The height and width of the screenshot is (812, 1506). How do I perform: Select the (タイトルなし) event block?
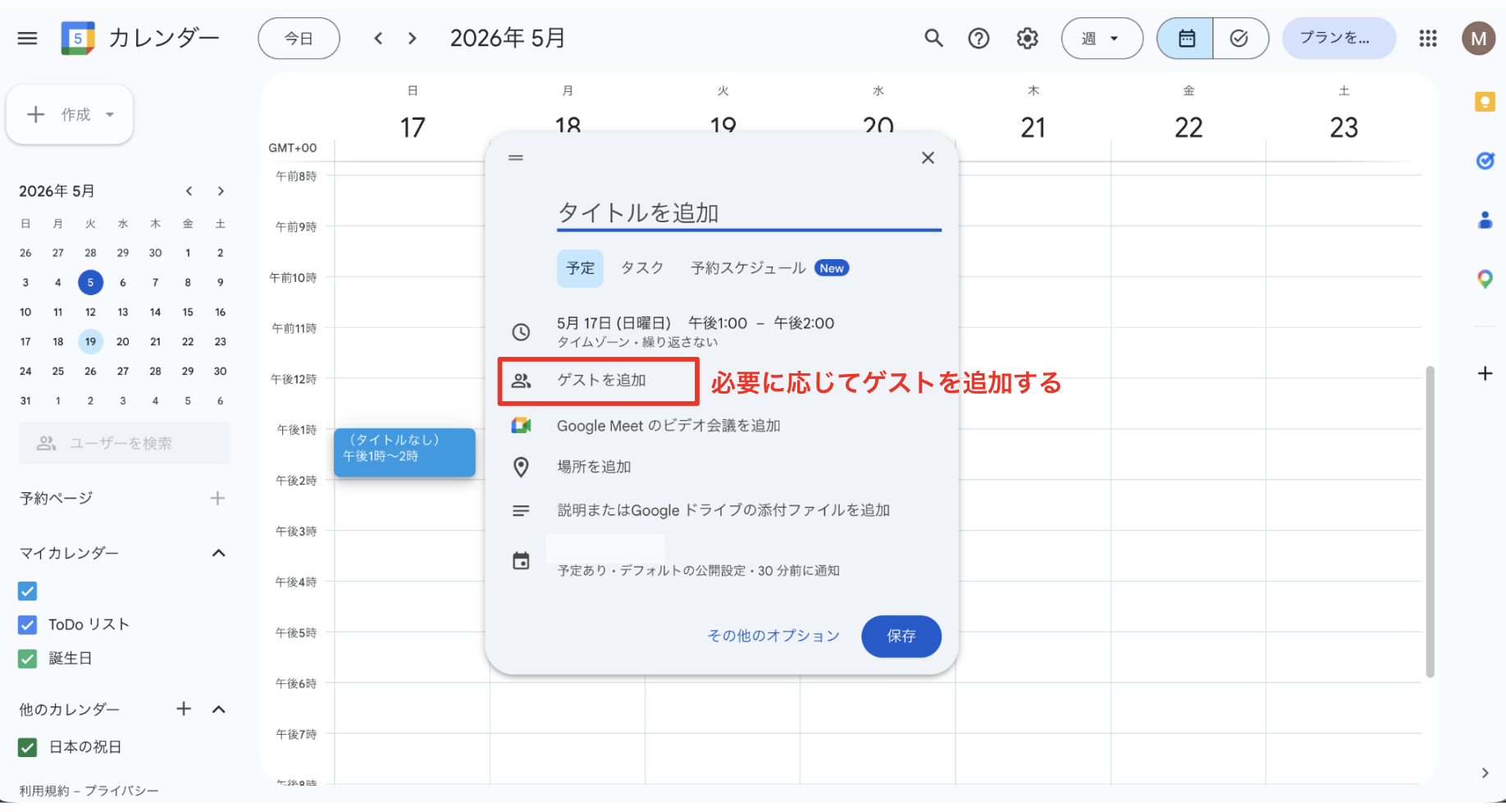(404, 452)
